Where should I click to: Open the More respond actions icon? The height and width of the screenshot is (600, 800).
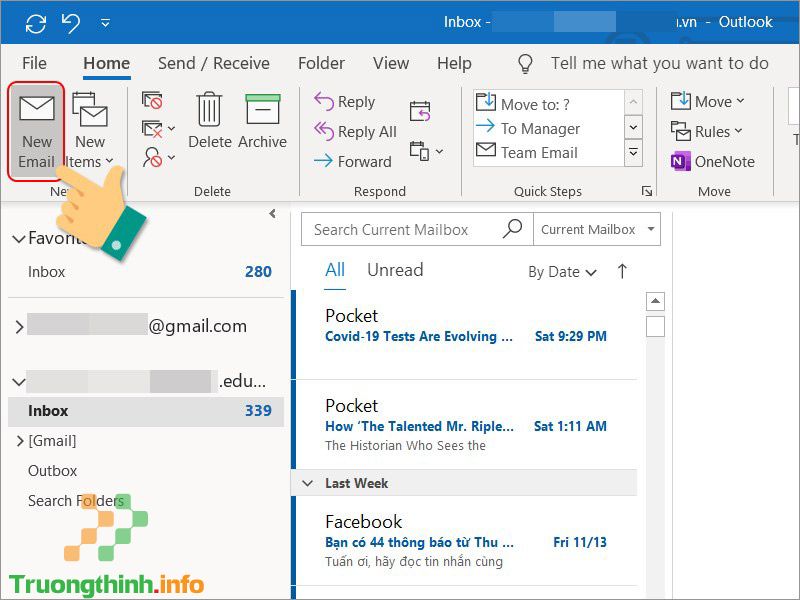pos(426,152)
